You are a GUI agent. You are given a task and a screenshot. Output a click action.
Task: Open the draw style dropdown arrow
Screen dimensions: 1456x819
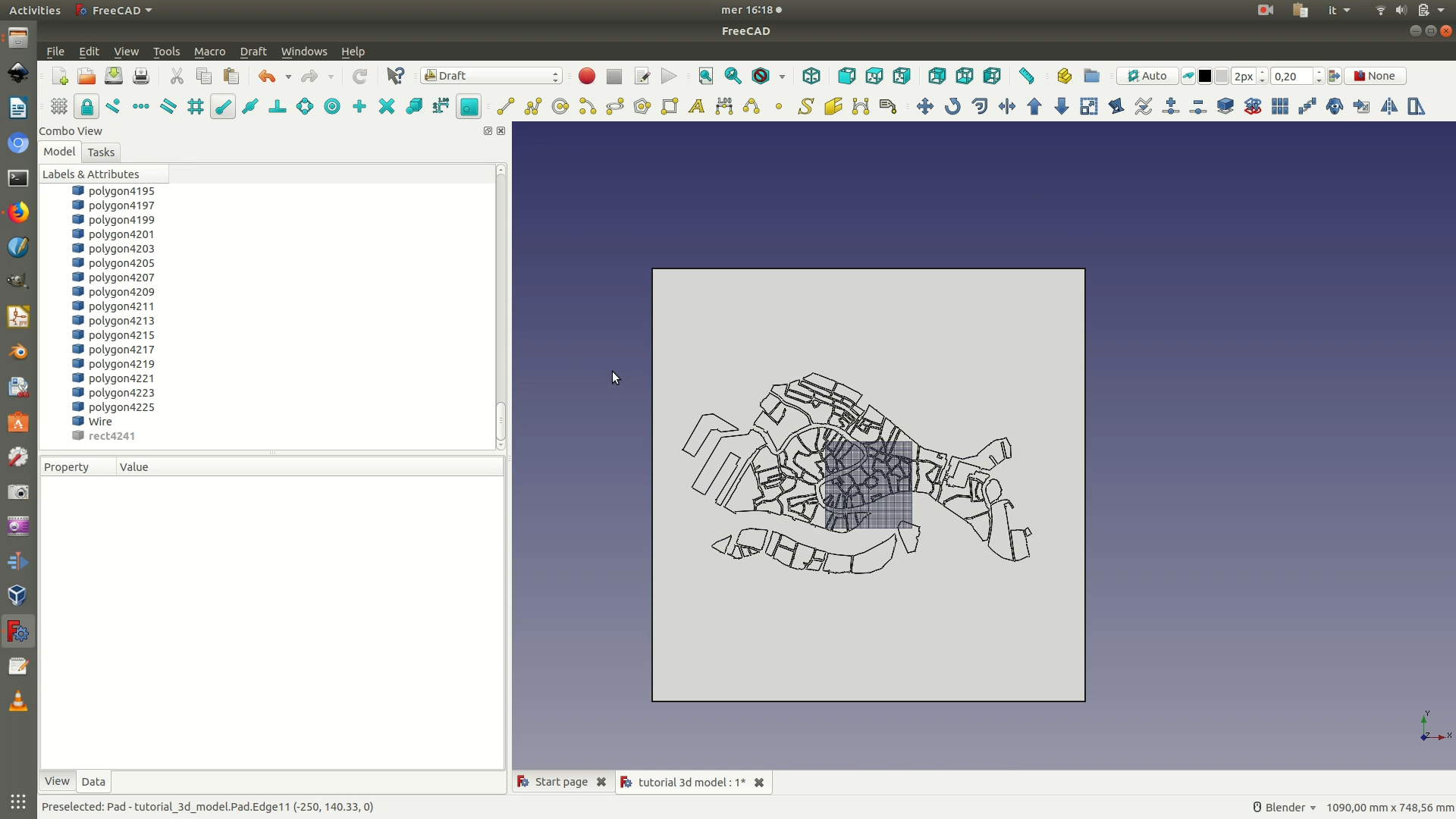pos(782,77)
